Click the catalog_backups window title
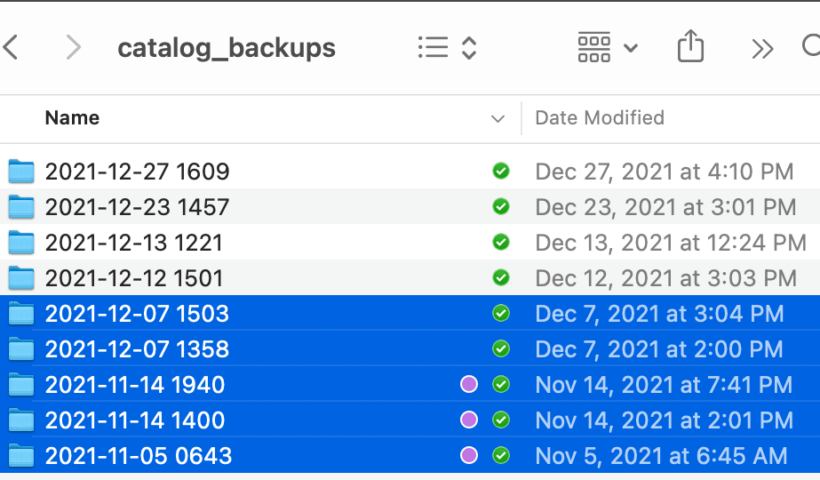This screenshot has width=820, height=480. tap(226, 49)
